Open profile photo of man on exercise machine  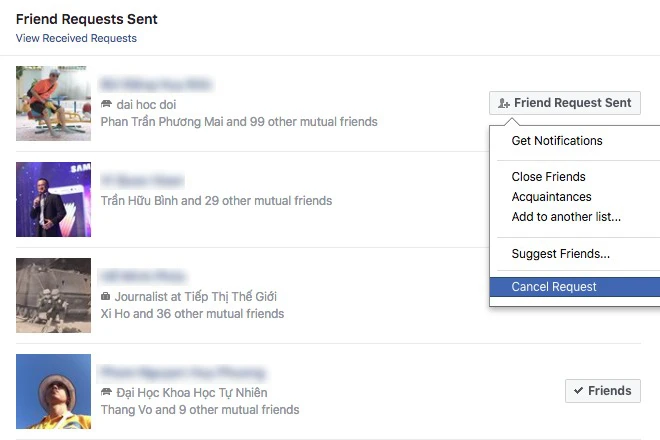pos(53,103)
